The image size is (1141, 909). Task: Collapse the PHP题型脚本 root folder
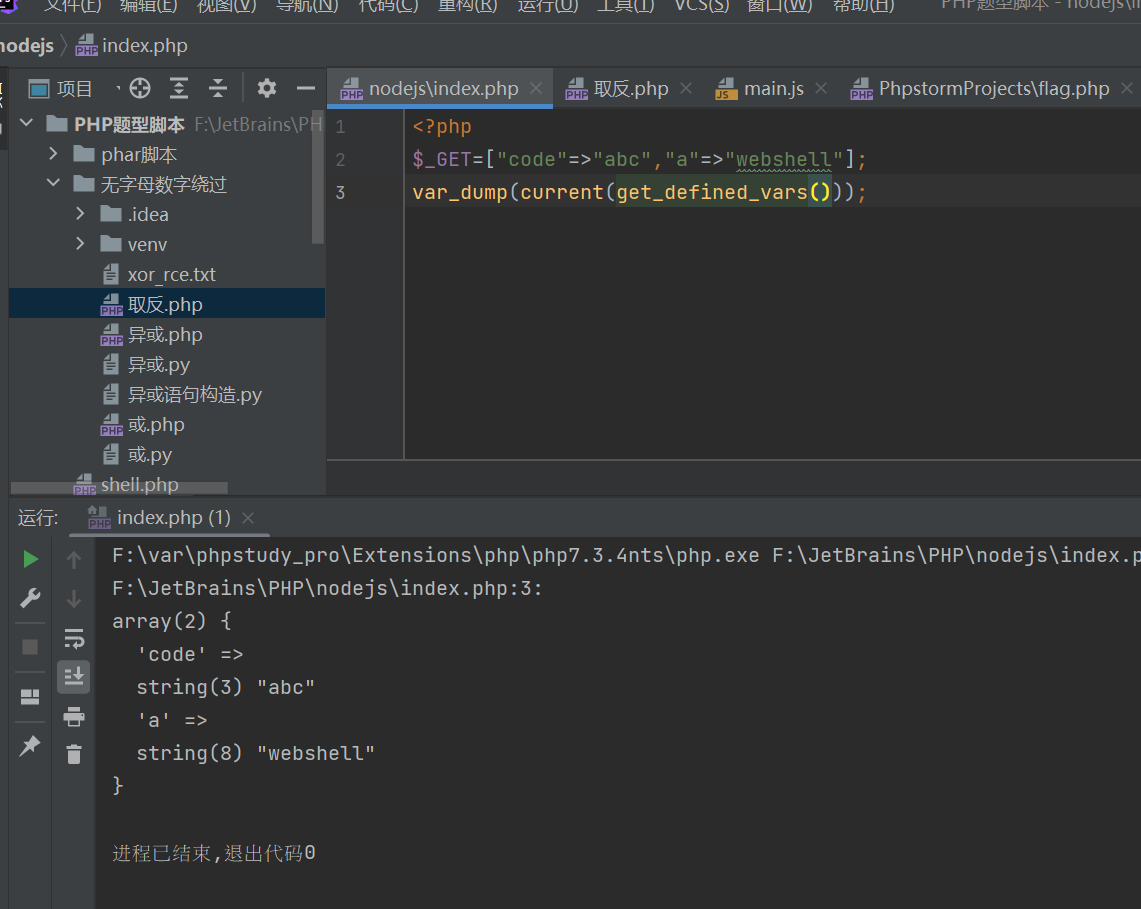(x=27, y=123)
